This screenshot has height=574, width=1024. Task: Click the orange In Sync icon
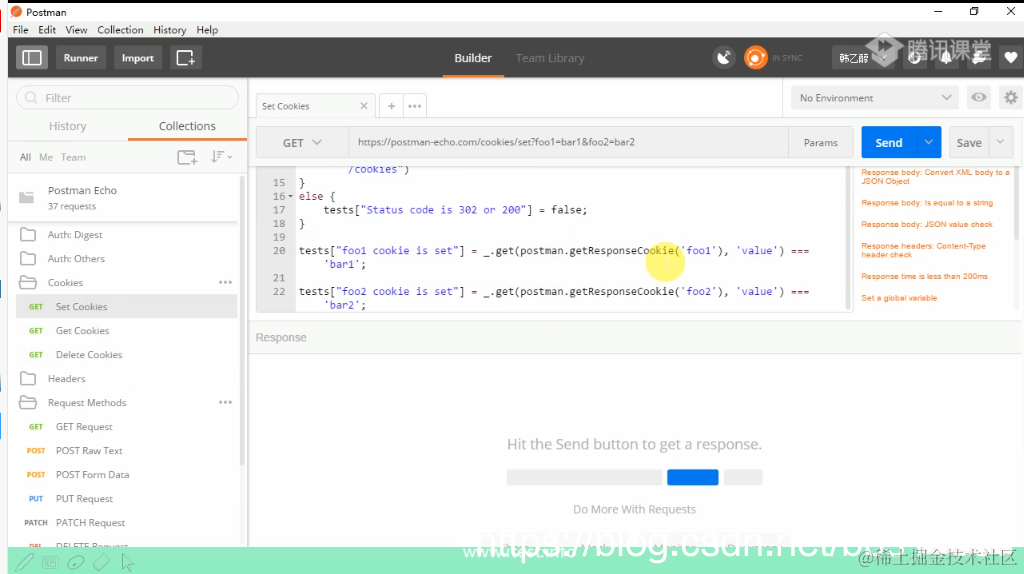coord(756,57)
